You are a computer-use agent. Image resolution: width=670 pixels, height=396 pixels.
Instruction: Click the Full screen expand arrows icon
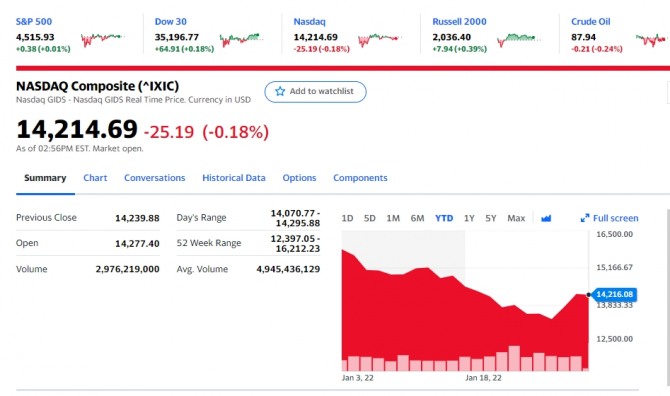point(585,218)
